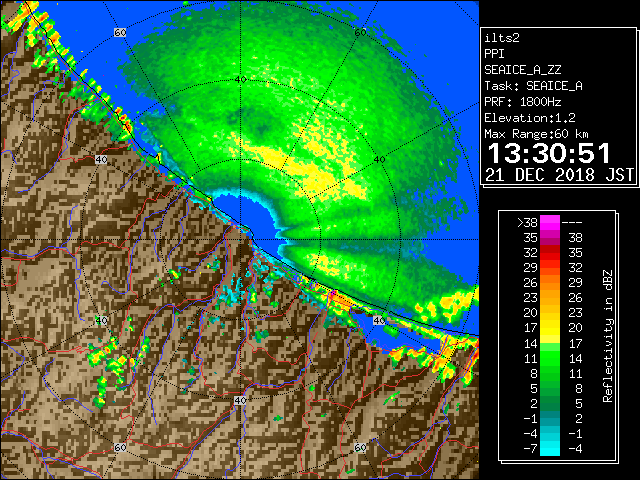Click the 'Max Range:60 km' line
The image size is (640, 480).
[x=536, y=134]
